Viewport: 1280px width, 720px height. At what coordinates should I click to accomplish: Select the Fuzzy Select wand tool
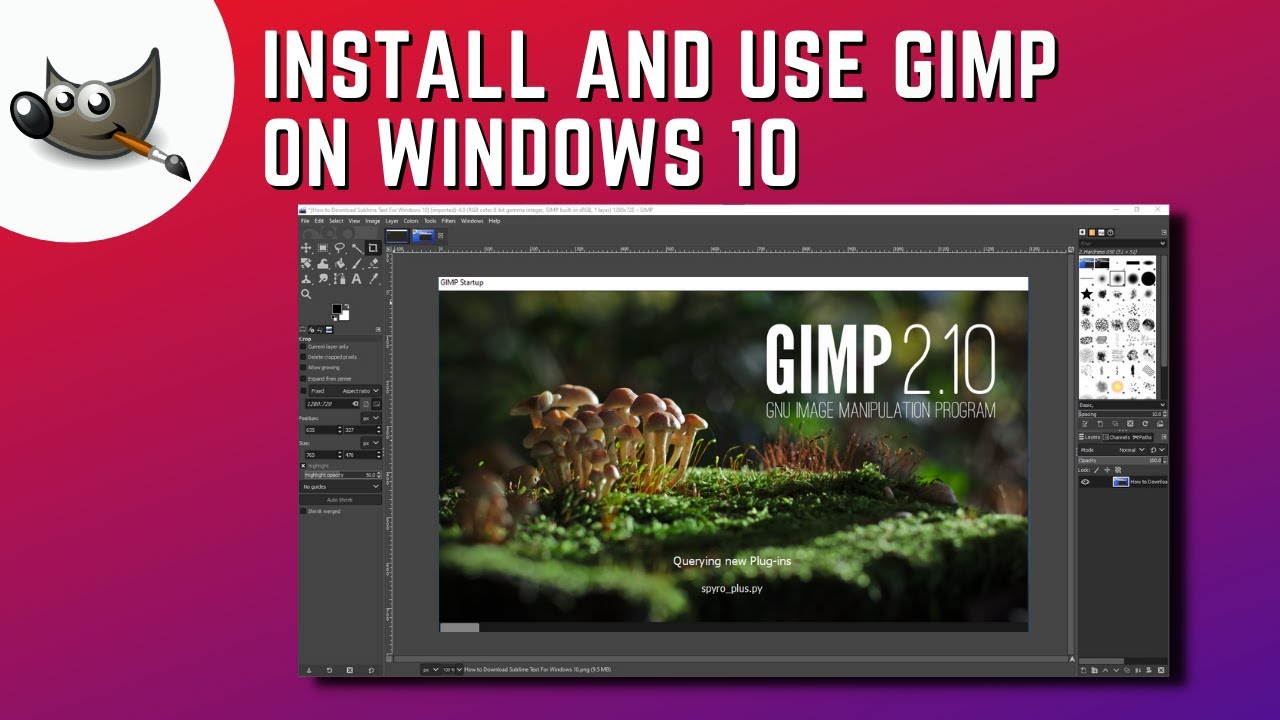357,248
